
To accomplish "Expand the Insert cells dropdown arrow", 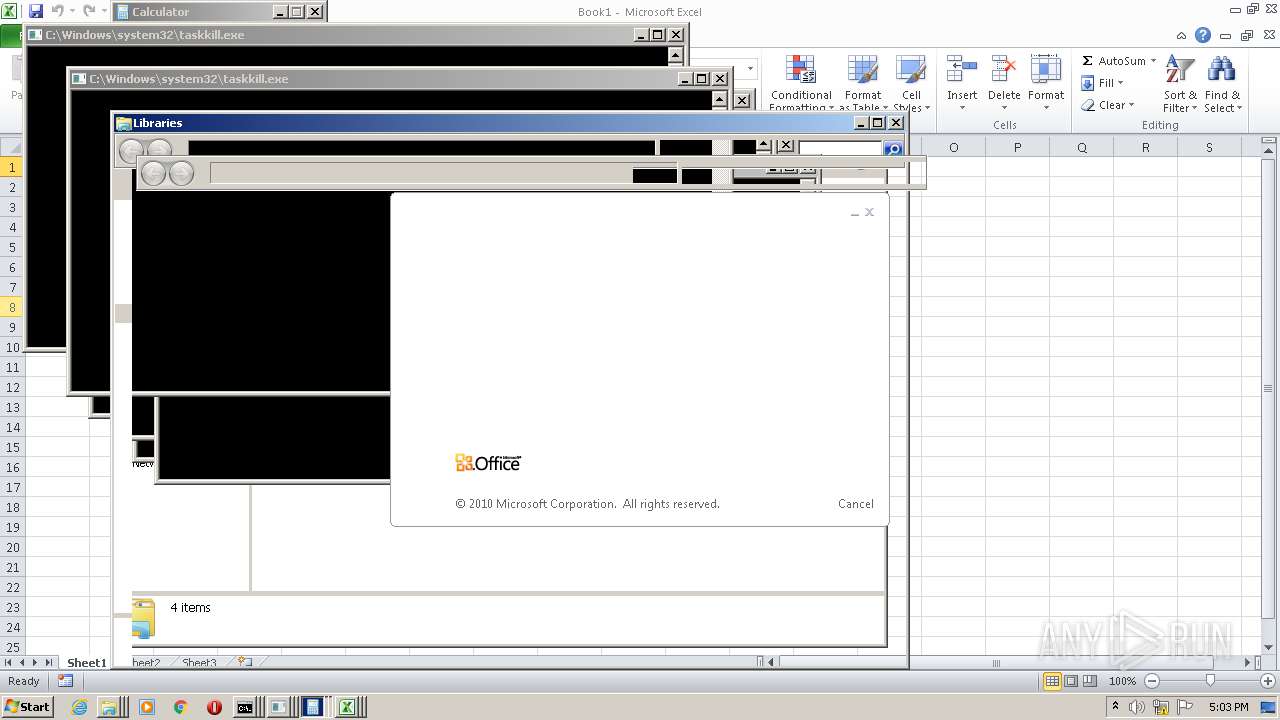I will [962, 108].
